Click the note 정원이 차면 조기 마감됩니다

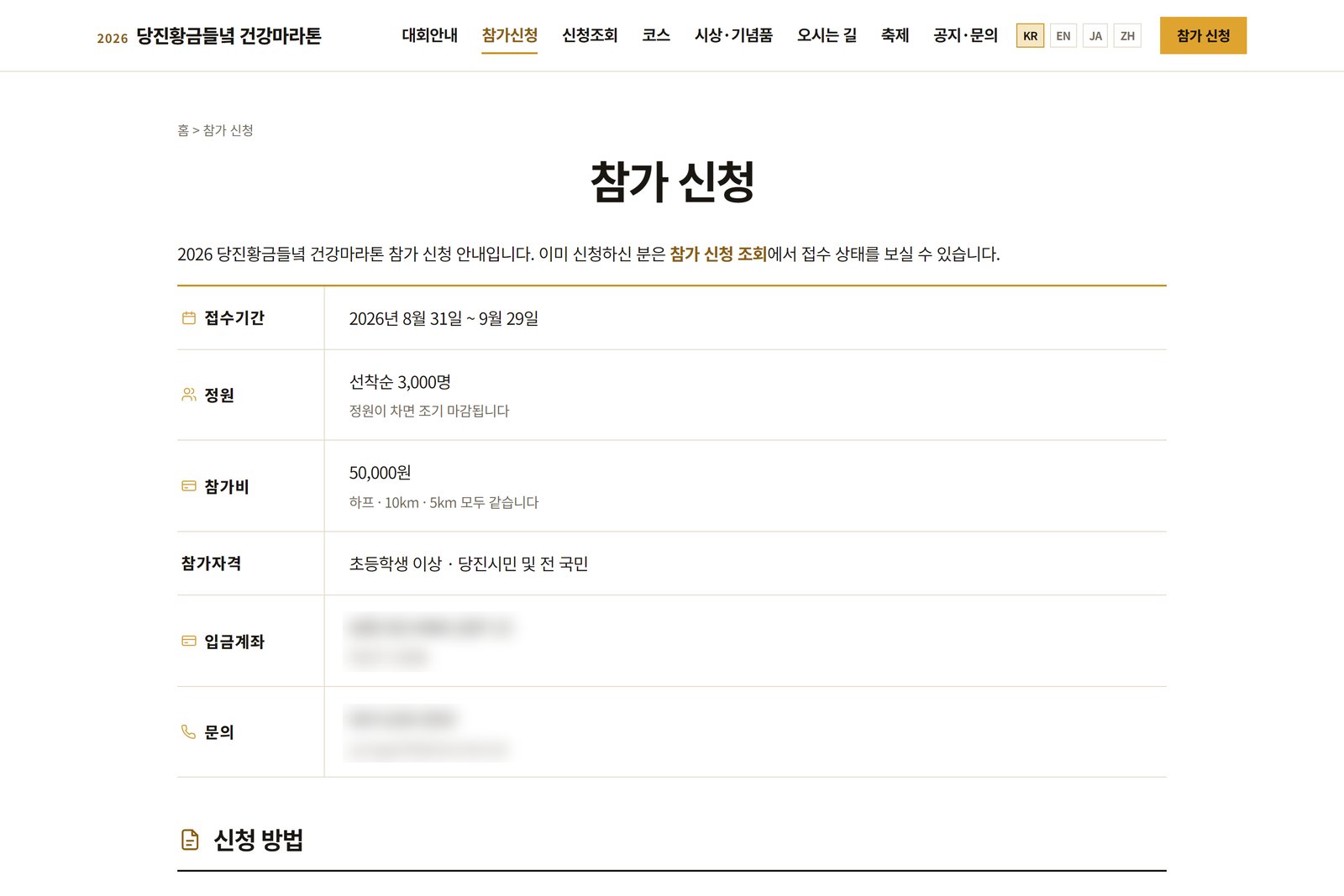[x=429, y=411]
